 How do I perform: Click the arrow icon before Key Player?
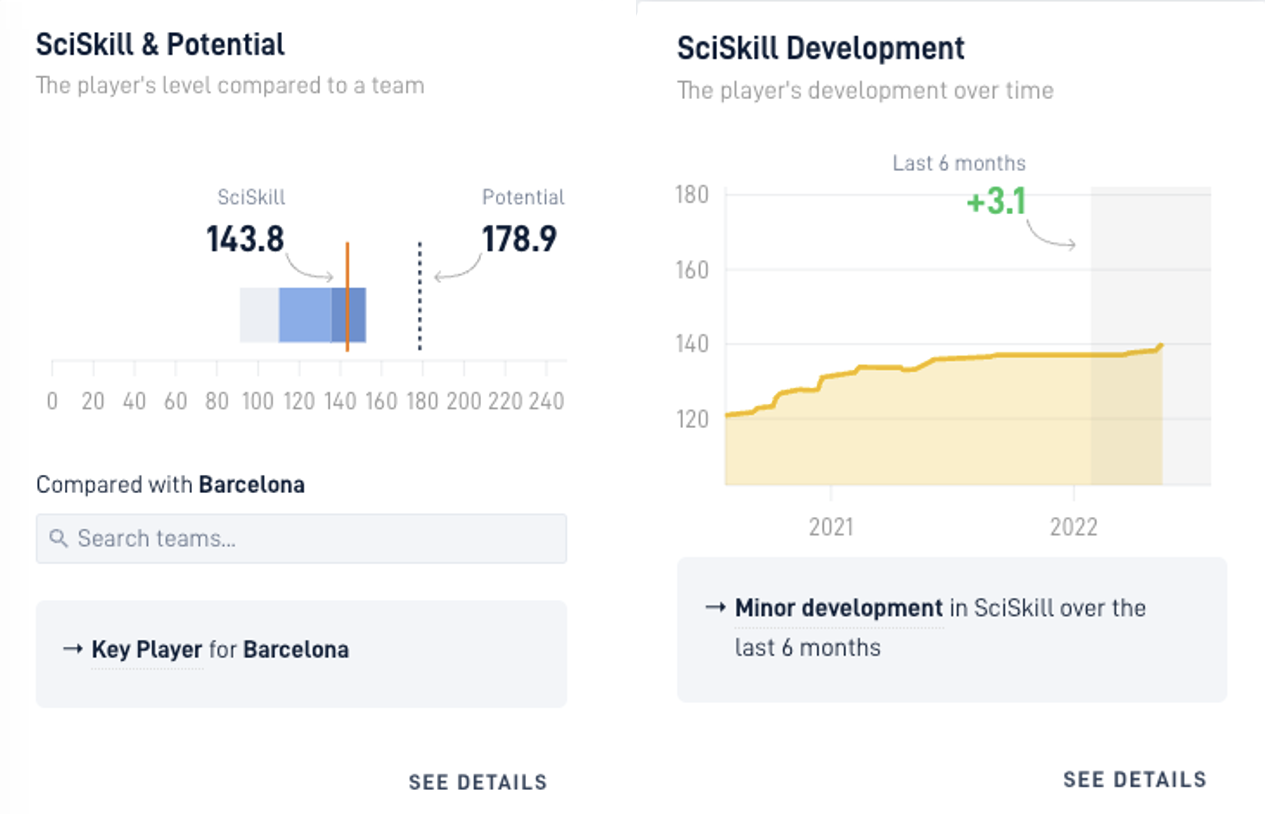click(72, 650)
